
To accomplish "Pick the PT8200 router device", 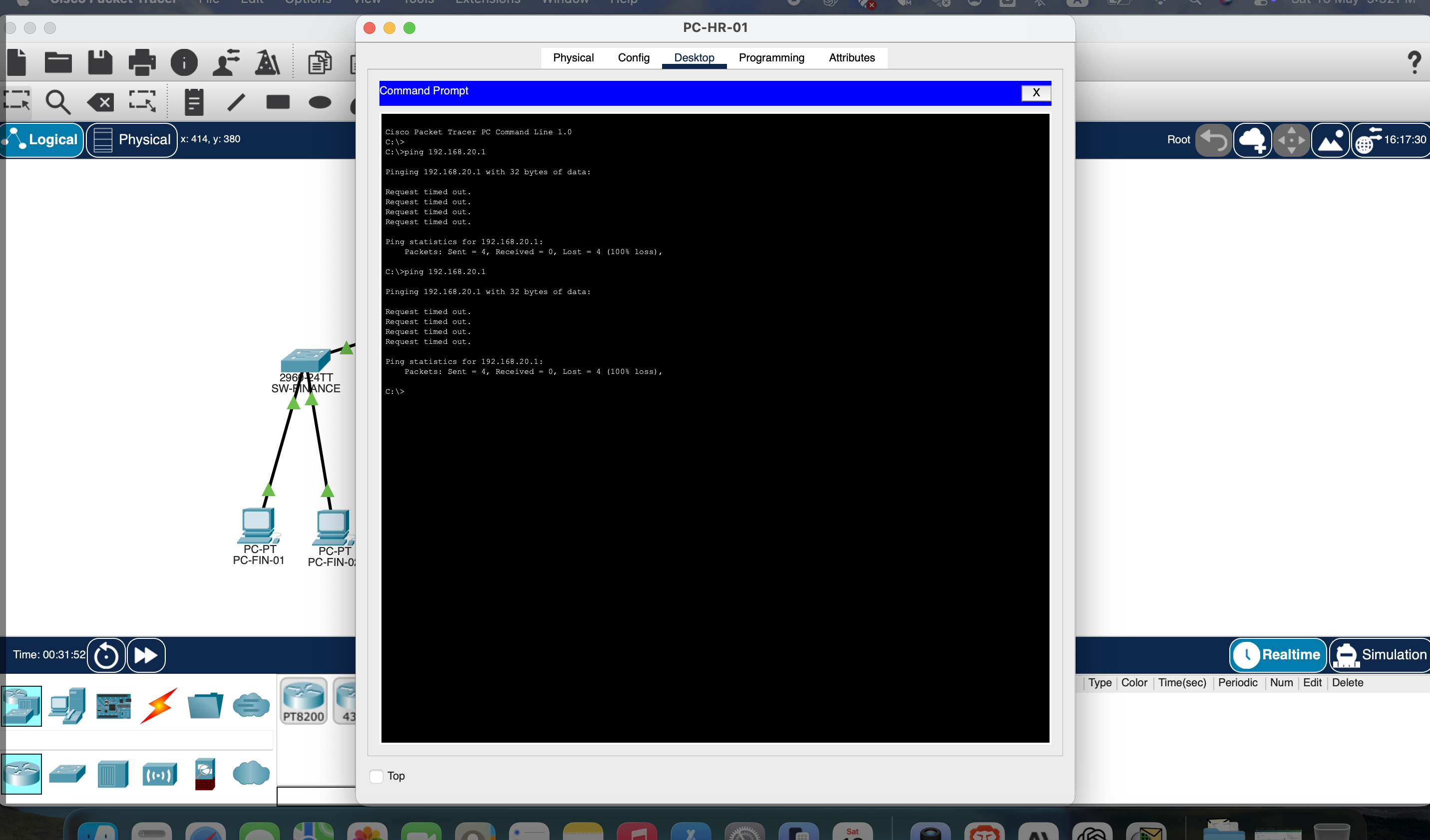I will tap(304, 701).
